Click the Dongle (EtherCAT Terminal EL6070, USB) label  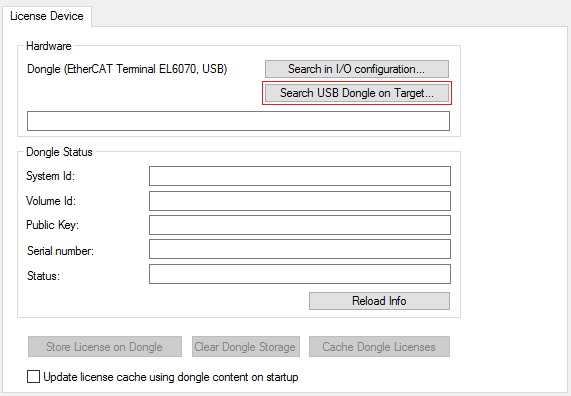tap(127, 69)
